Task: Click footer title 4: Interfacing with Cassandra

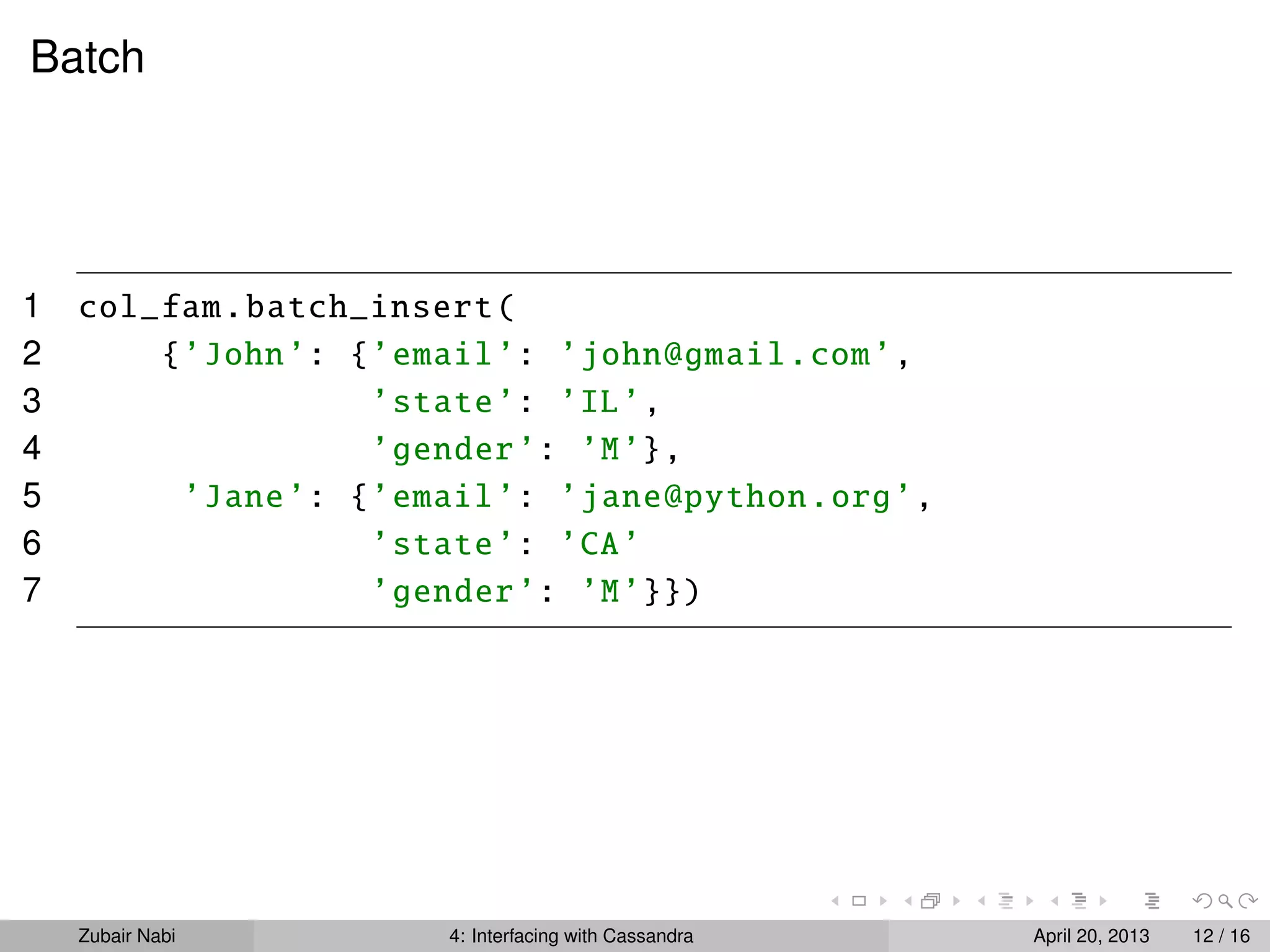Action: coord(571,935)
